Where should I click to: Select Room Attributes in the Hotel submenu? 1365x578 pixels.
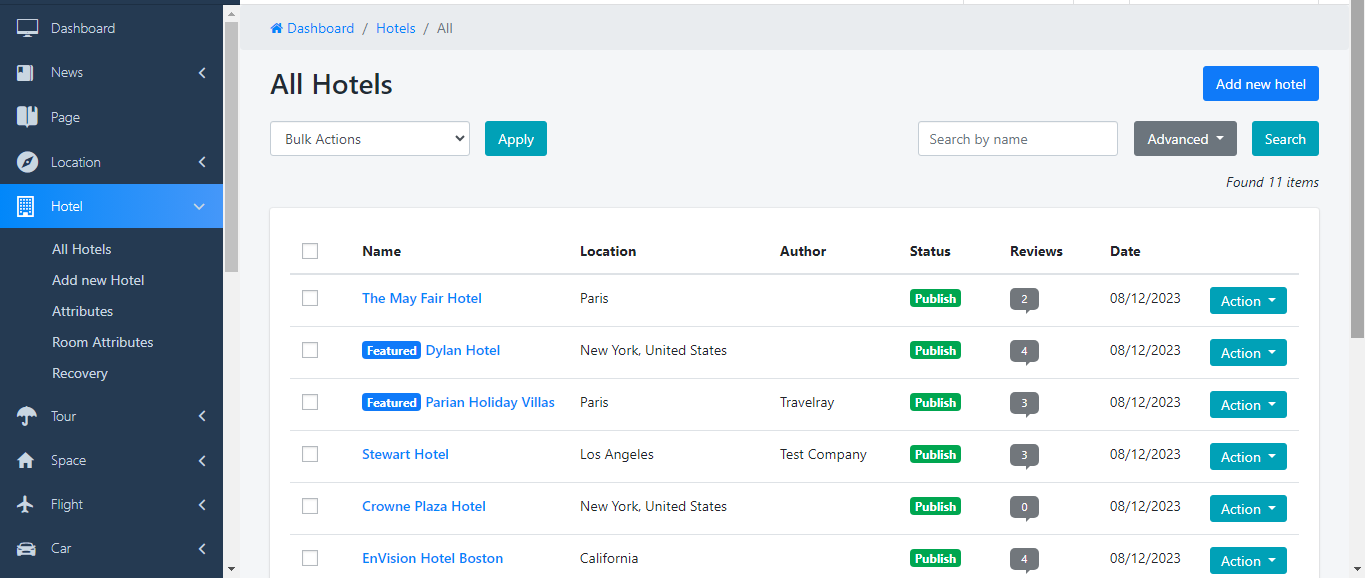103,341
